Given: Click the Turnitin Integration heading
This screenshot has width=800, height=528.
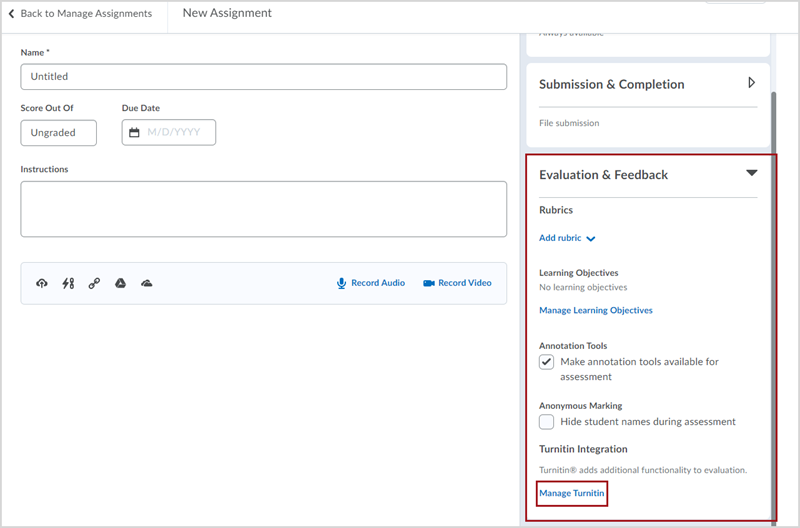Looking at the screenshot, I should point(583,449).
